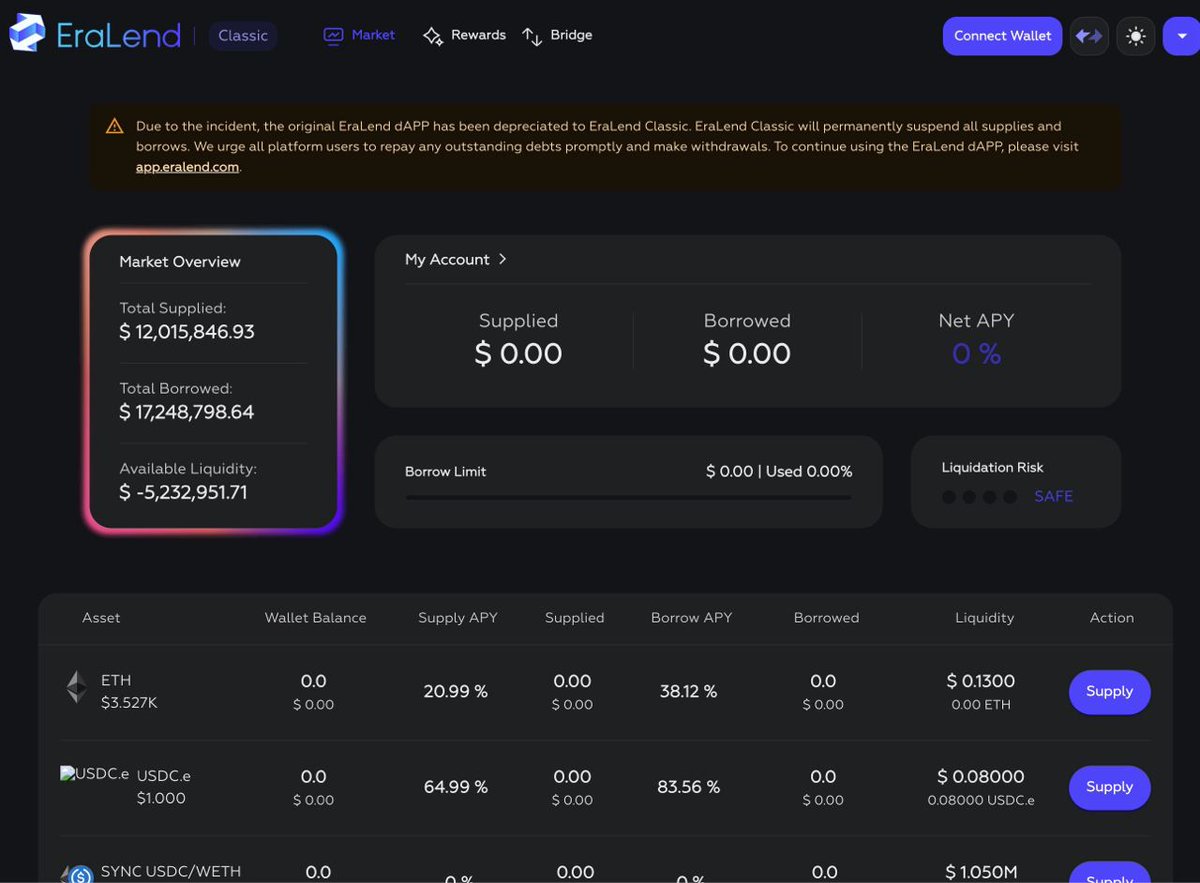Click the Available Liquidity value $ -5,232,951.71

183,492
